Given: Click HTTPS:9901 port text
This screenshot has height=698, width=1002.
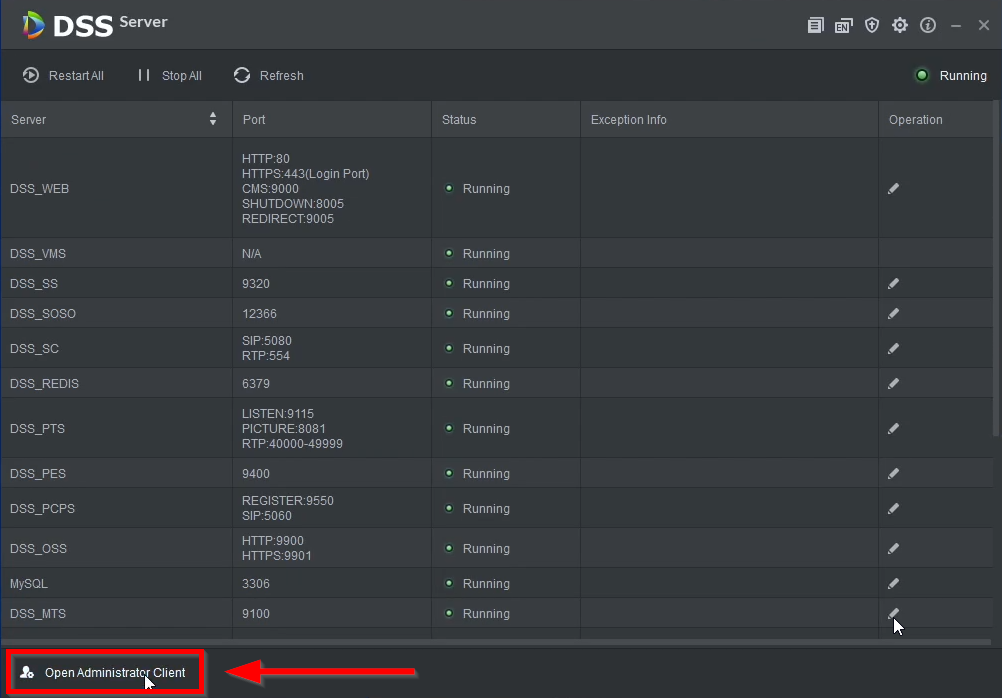Looking at the screenshot, I should [277, 556].
